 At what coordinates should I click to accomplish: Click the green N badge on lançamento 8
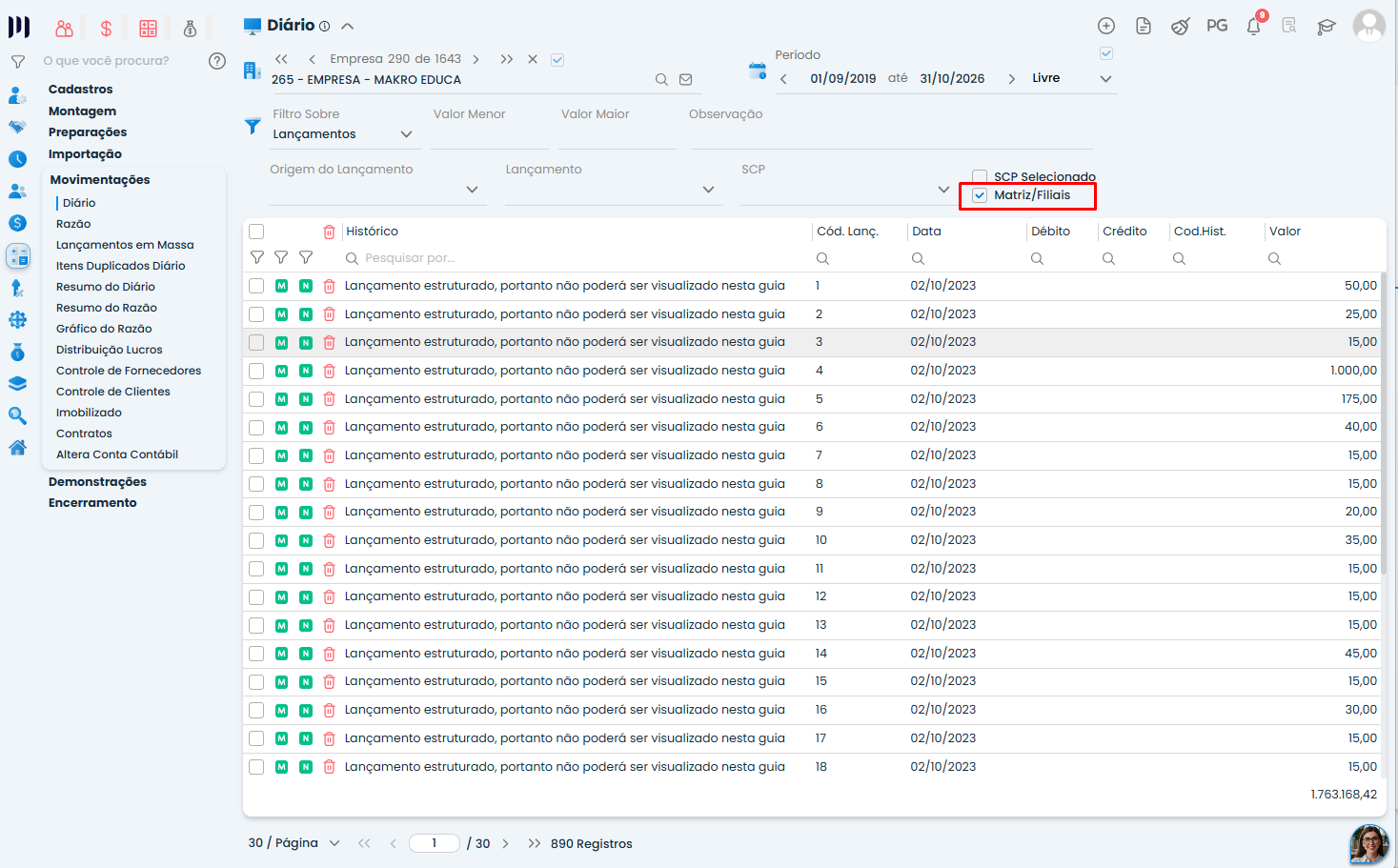point(306,484)
